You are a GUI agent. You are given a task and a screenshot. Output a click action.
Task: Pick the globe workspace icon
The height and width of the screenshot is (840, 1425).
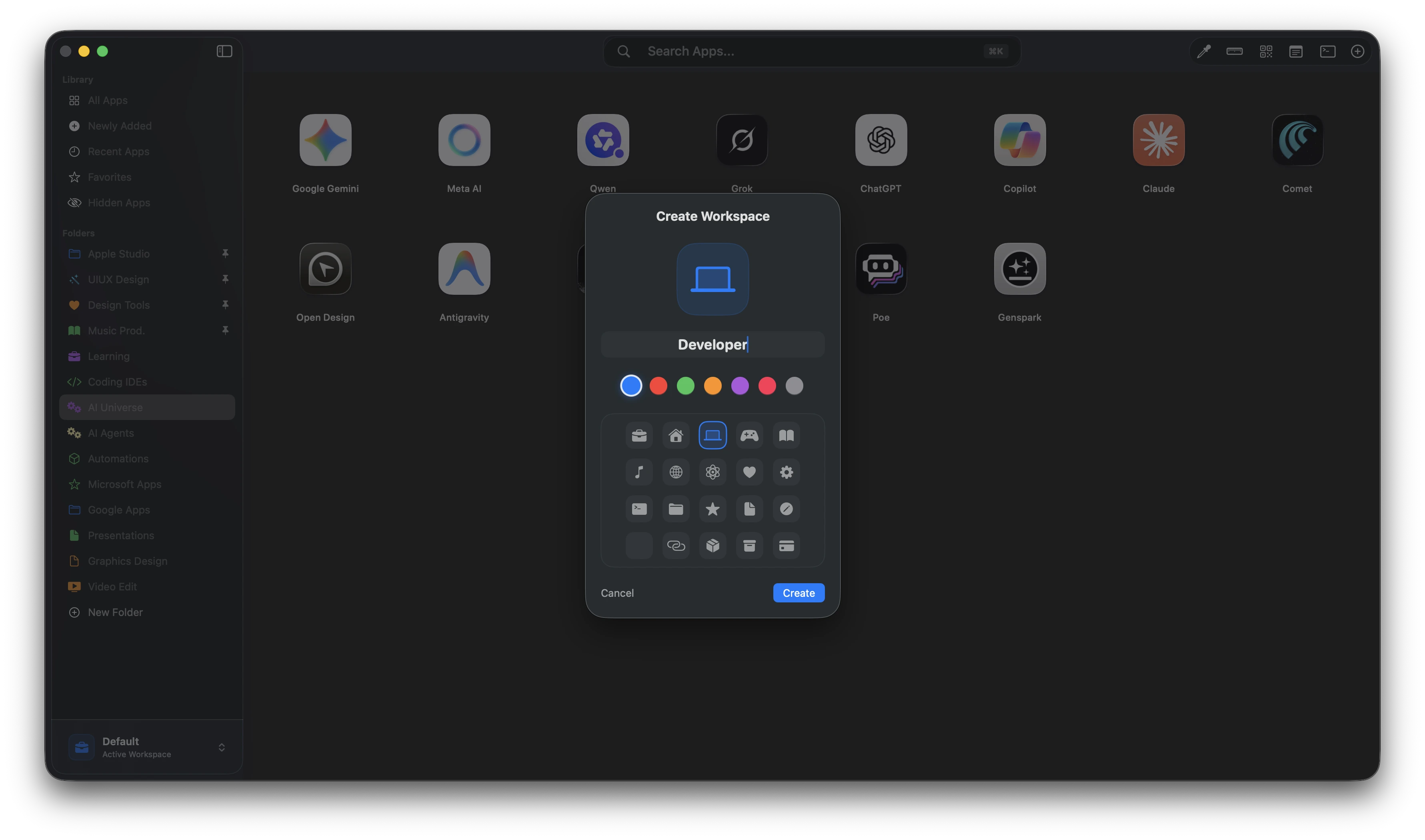(x=676, y=472)
